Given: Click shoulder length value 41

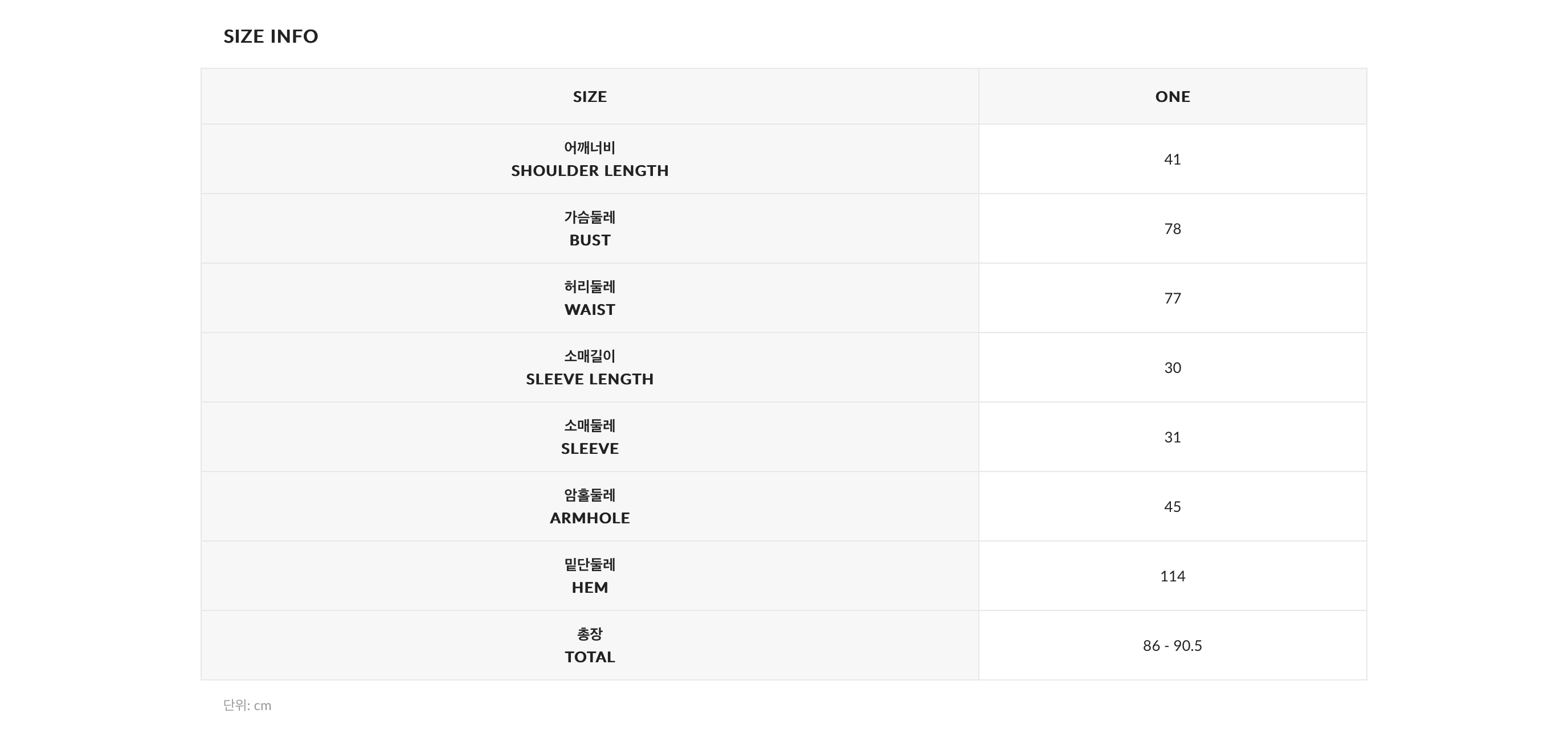Looking at the screenshot, I should tap(1173, 159).
